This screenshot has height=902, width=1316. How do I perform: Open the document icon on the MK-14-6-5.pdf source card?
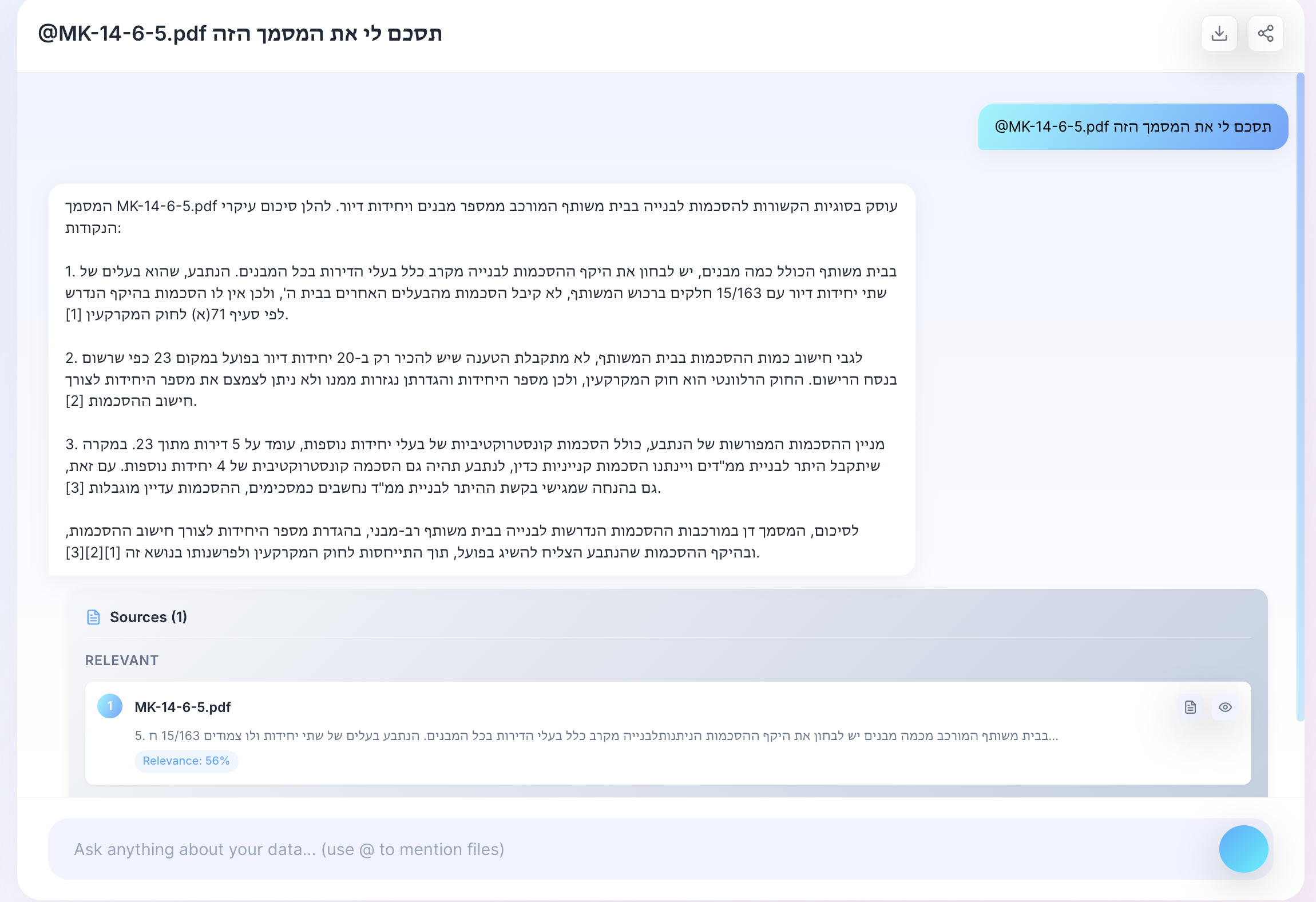point(1190,707)
